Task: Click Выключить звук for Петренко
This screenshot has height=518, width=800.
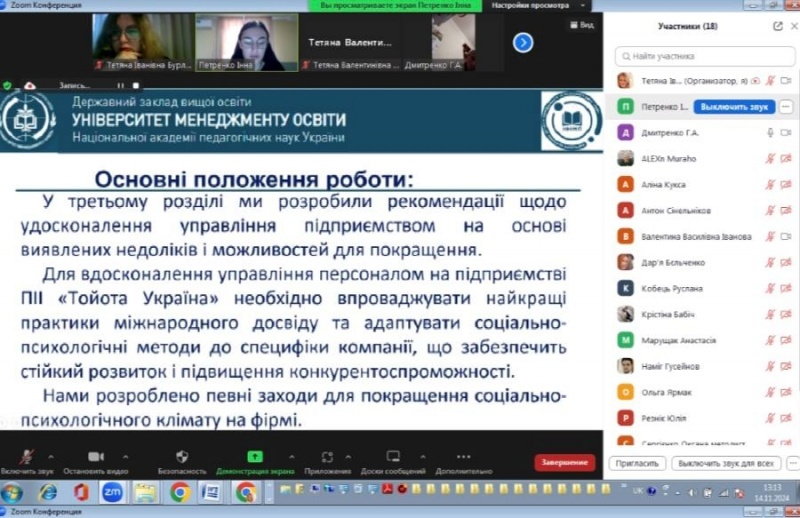Action: coord(734,107)
